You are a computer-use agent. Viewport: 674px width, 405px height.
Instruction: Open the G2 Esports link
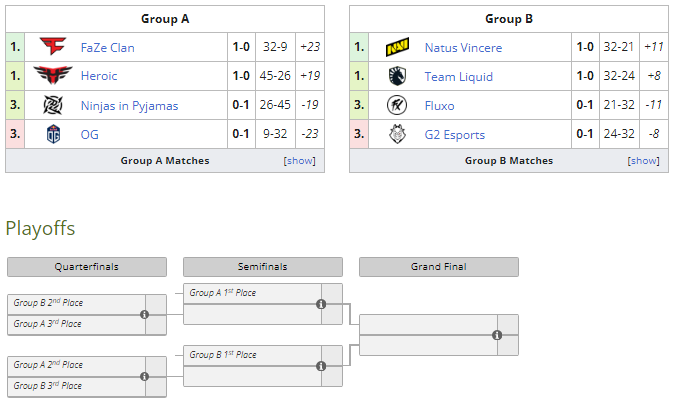pyautogui.click(x=455, y=135)
